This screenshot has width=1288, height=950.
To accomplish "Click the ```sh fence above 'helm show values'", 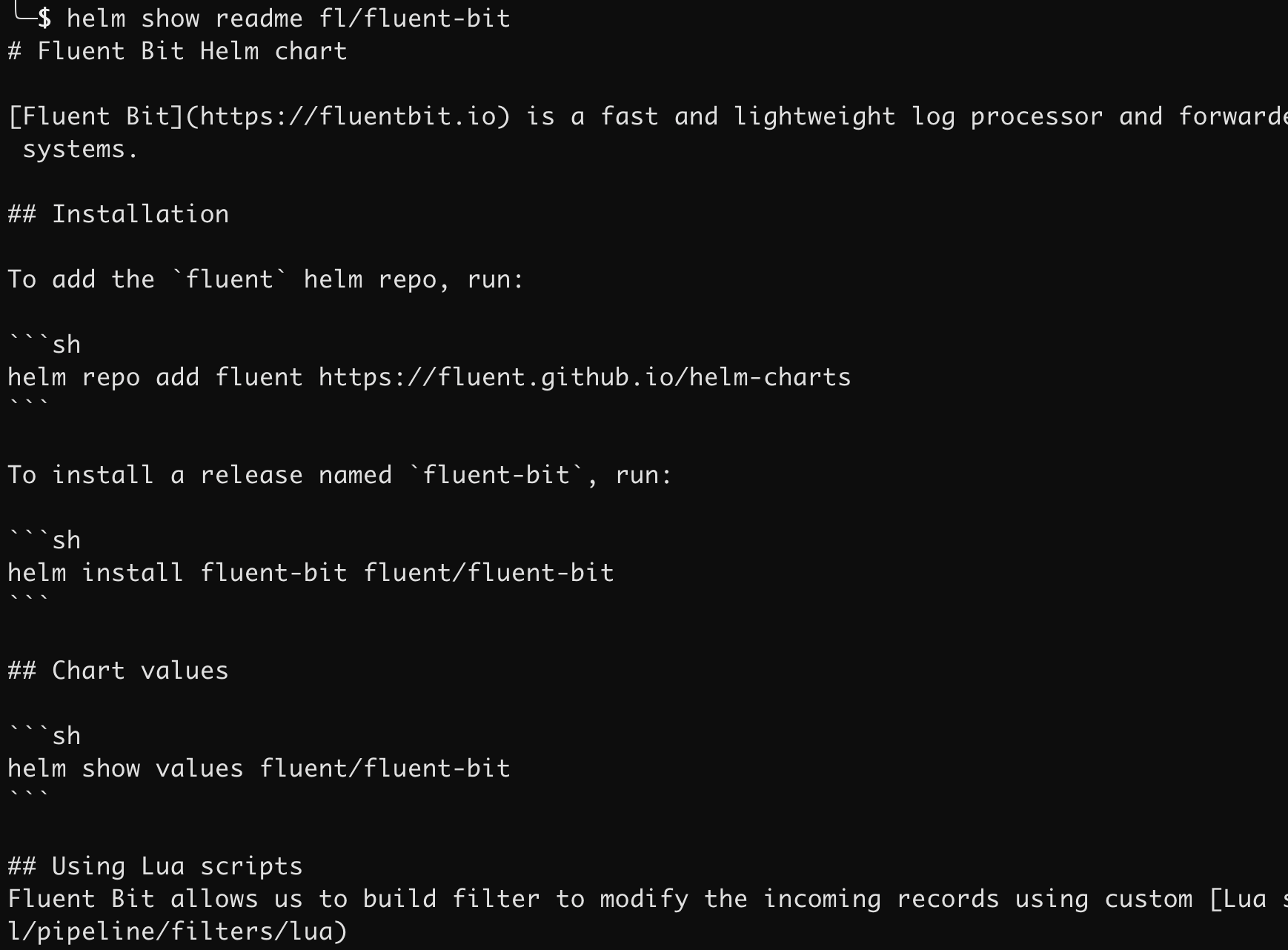I will click(x=44, y=737).
